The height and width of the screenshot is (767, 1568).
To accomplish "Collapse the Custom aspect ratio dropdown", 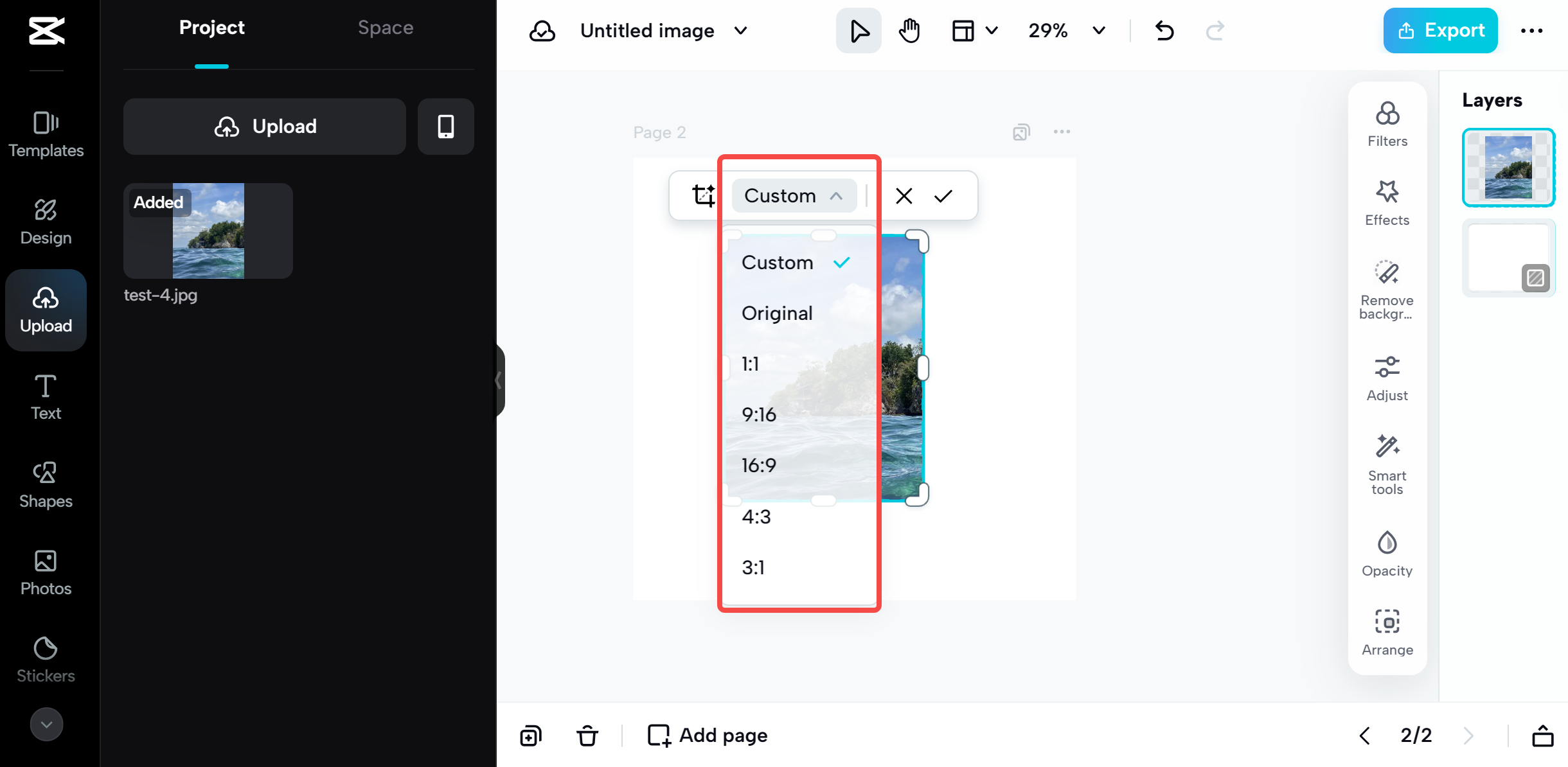I will [x=794, y=196].
